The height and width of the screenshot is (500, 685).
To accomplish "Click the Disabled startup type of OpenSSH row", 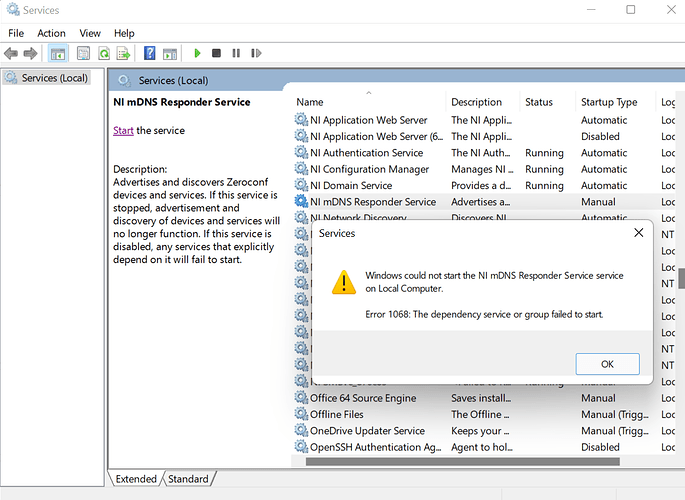I will pos(600,447).
